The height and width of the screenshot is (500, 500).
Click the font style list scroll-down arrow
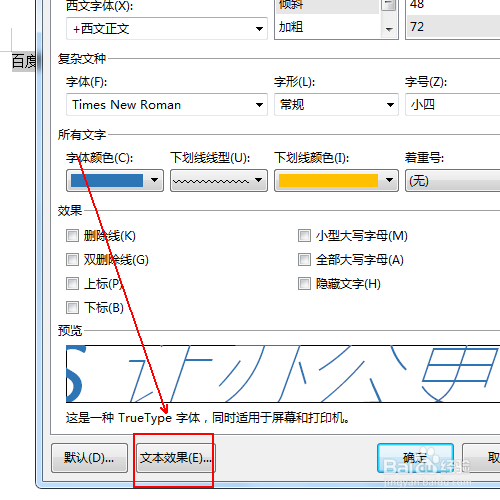389,30
